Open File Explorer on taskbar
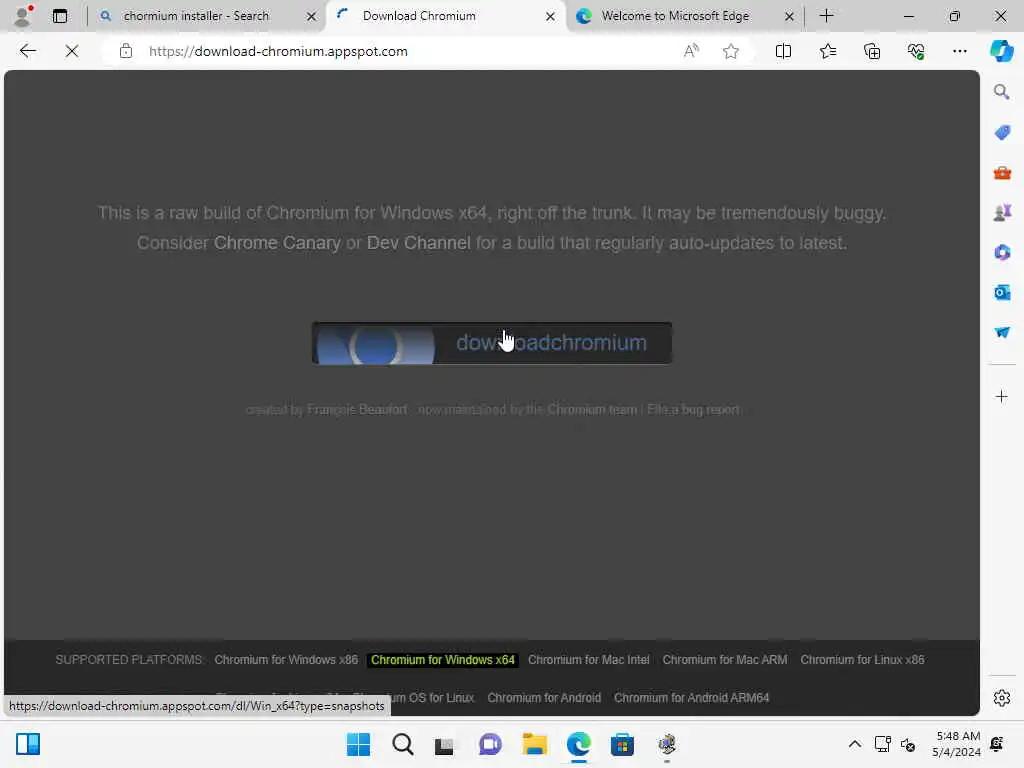1024x768 pixels. pyautogui.click(x=535, y=744)
